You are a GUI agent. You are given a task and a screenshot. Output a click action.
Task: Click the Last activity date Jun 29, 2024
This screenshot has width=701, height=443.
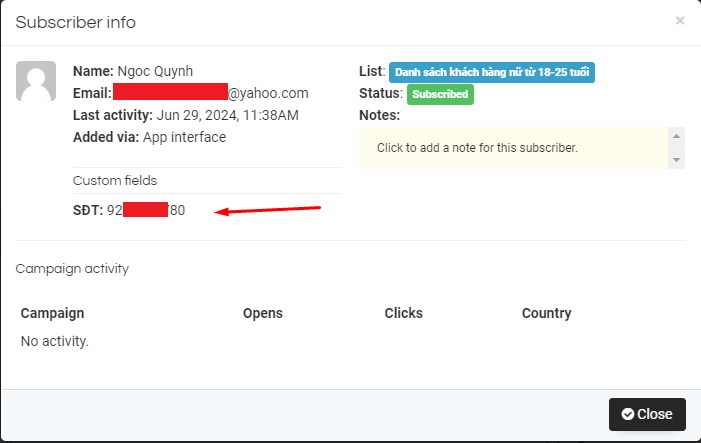(x=226, y=115)
